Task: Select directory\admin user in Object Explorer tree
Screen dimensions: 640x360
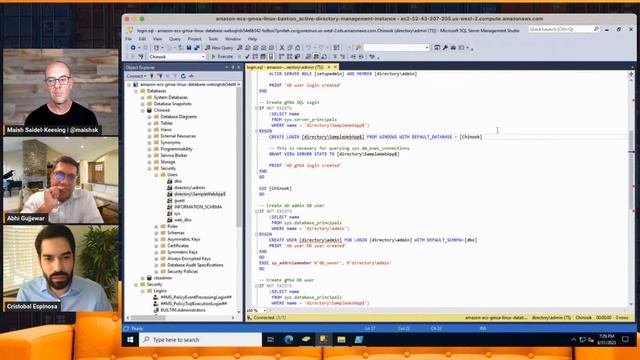Action: (189, 187)
